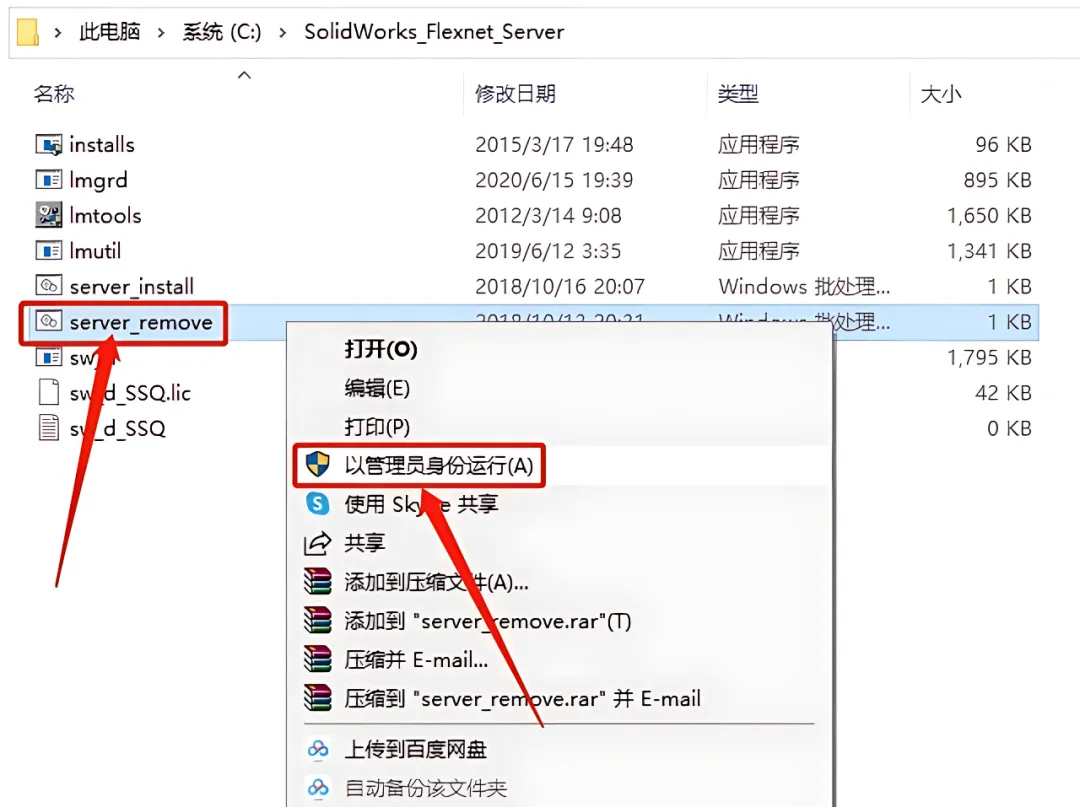Sort by 修改日期 column header
The height and width of the screenshot is (807, 1080).
coord(515,94)
